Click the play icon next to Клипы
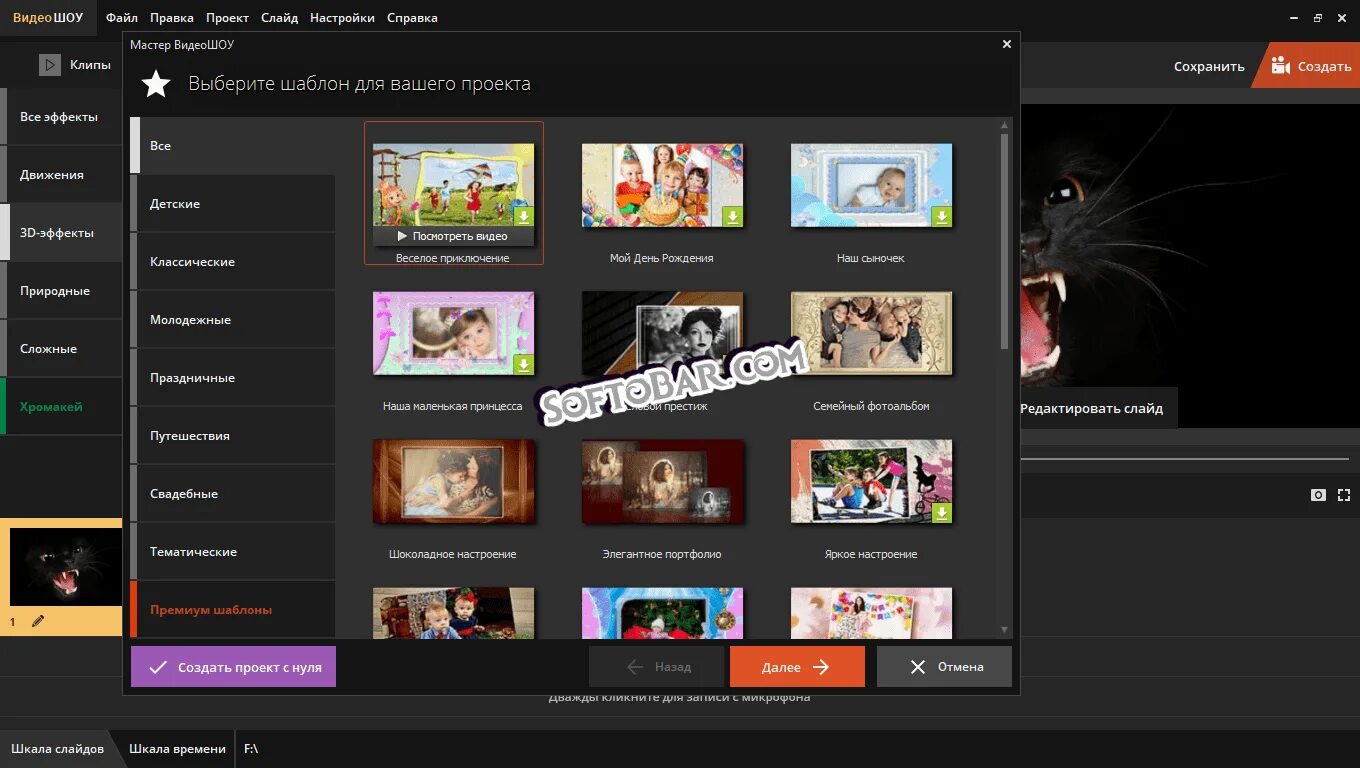The height and width of the screenshot is (768, 1360). click(50, 65)
